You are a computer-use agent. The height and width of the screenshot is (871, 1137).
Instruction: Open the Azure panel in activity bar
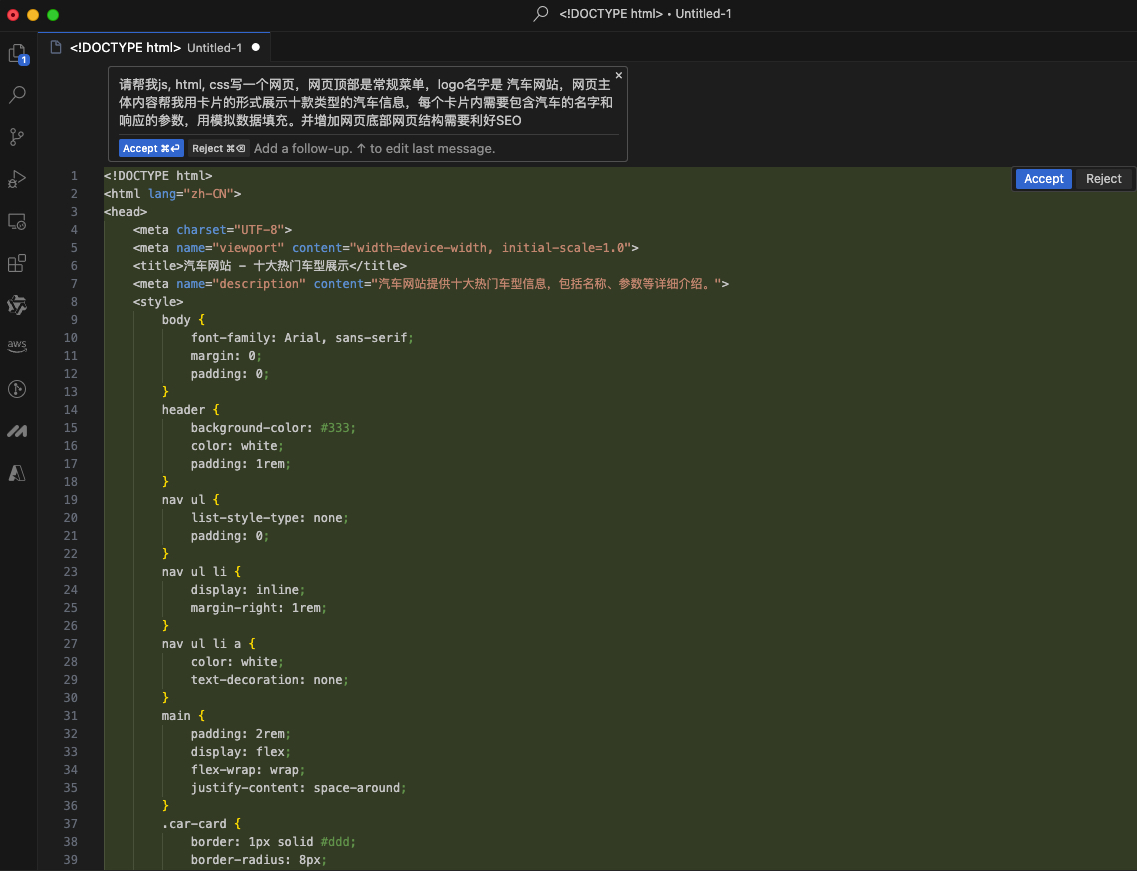click(x=17, y=473)
